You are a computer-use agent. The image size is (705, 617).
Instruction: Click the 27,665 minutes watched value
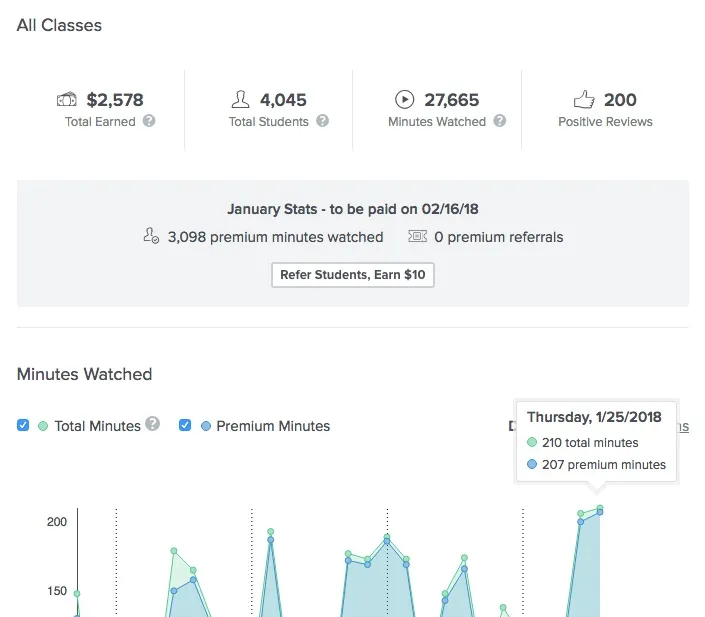(452, 100)
